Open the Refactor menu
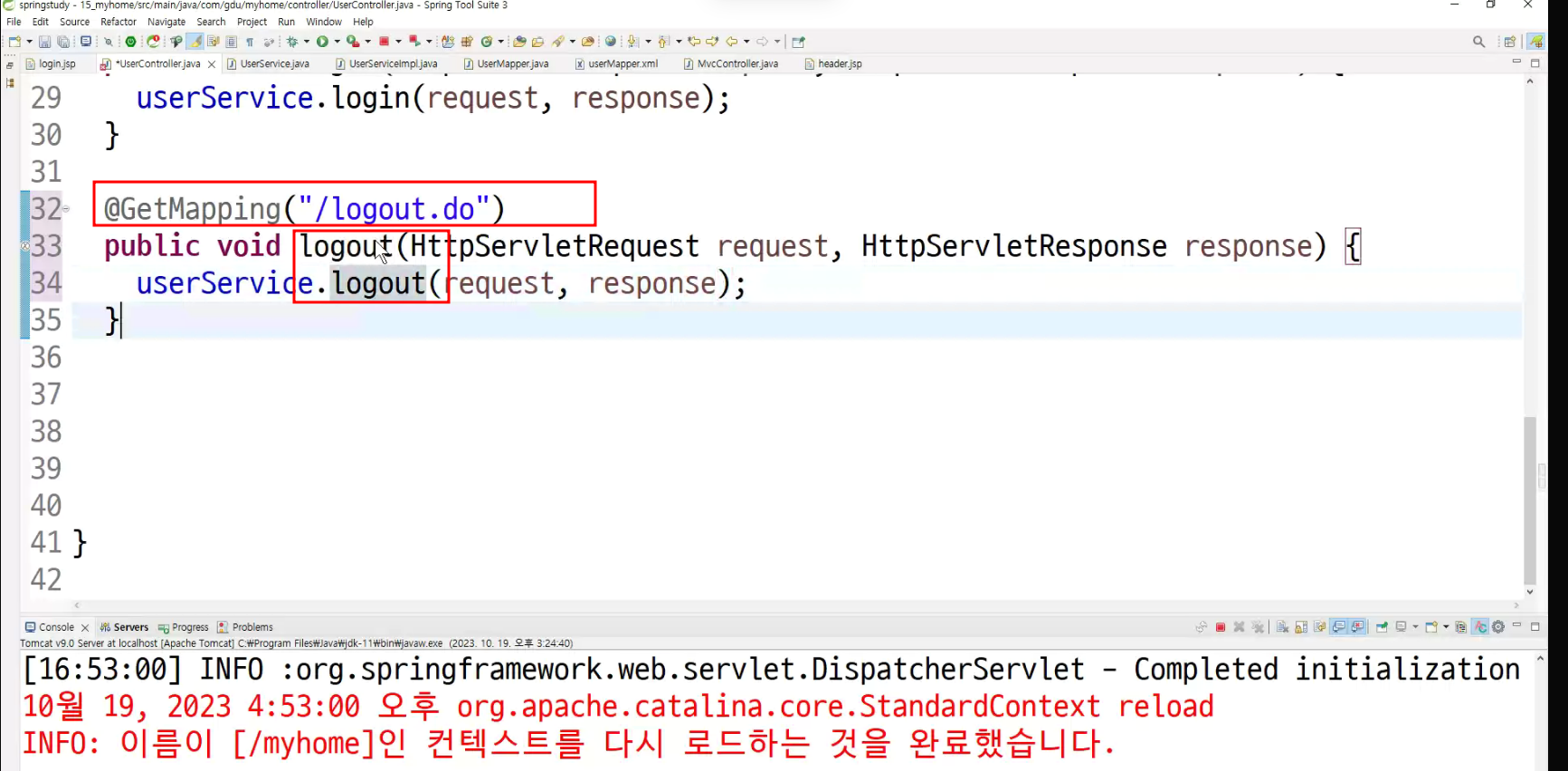The image size is (1568, 771). tap(119, 22)
